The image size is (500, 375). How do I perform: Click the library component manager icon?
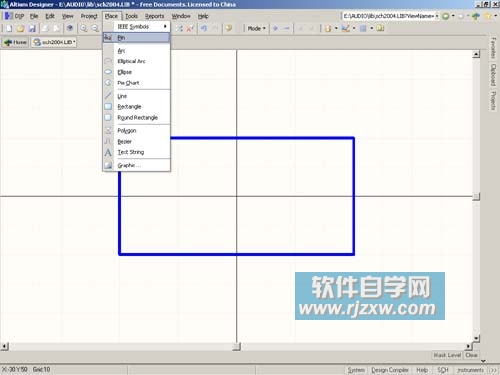[x=380, y=28]
